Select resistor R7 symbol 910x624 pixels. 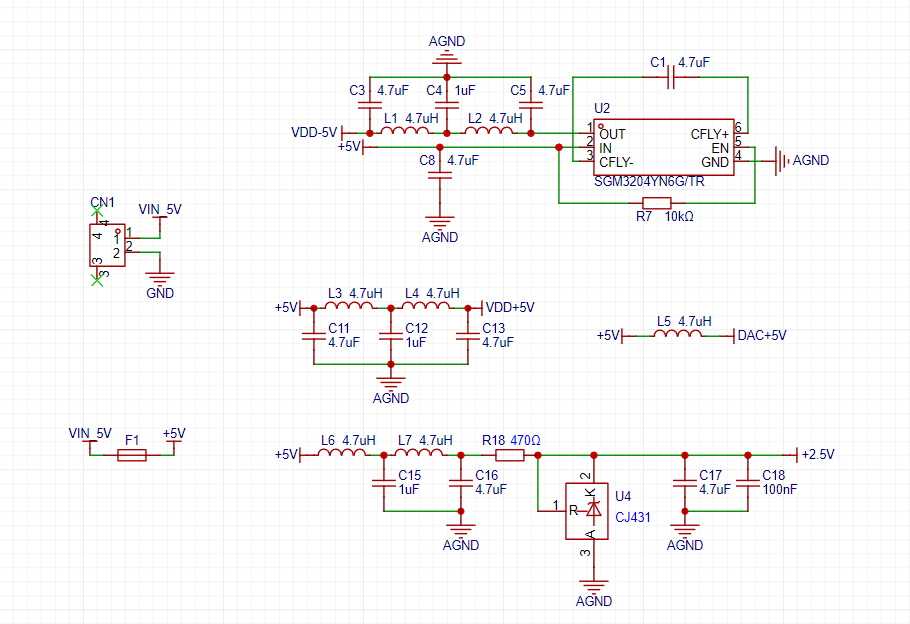click(657, 203)
